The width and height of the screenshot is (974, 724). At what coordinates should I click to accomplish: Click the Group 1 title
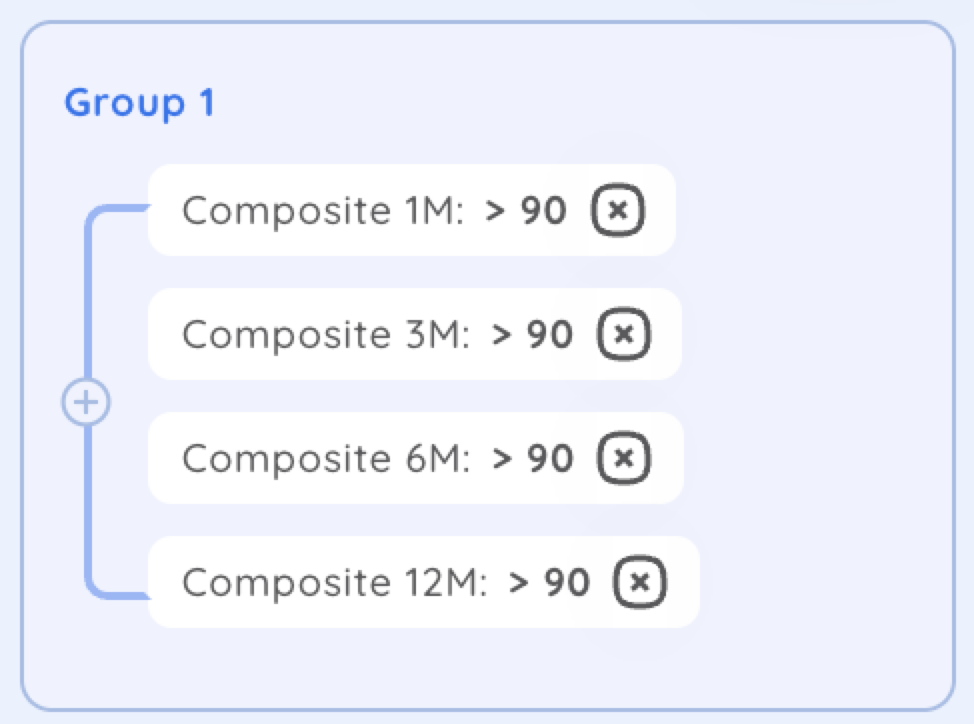[x=140, y=103]
